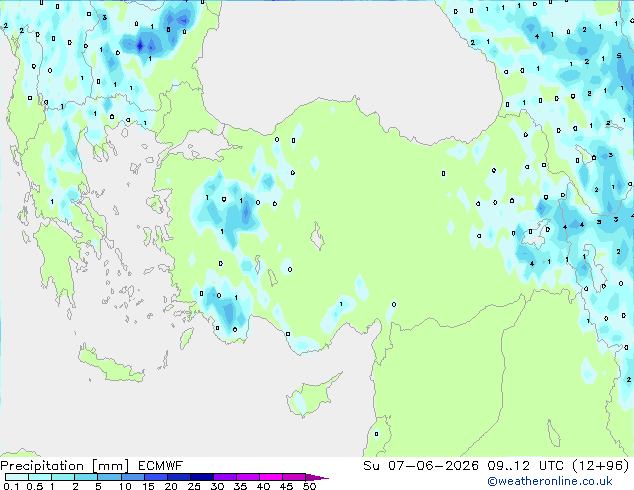Click the '(12+96)' forecast run text
Viewport: 634px width, 490px height.
click(x=601, y=466)
